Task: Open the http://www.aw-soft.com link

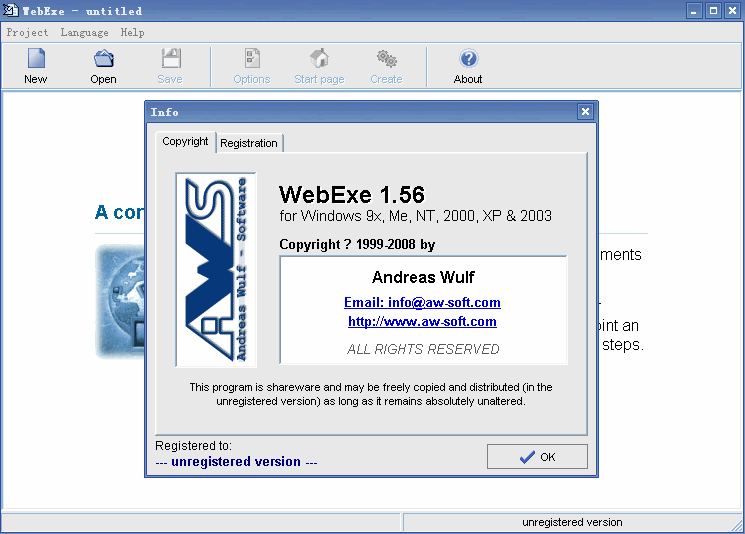Action: (x=422, y=322)
